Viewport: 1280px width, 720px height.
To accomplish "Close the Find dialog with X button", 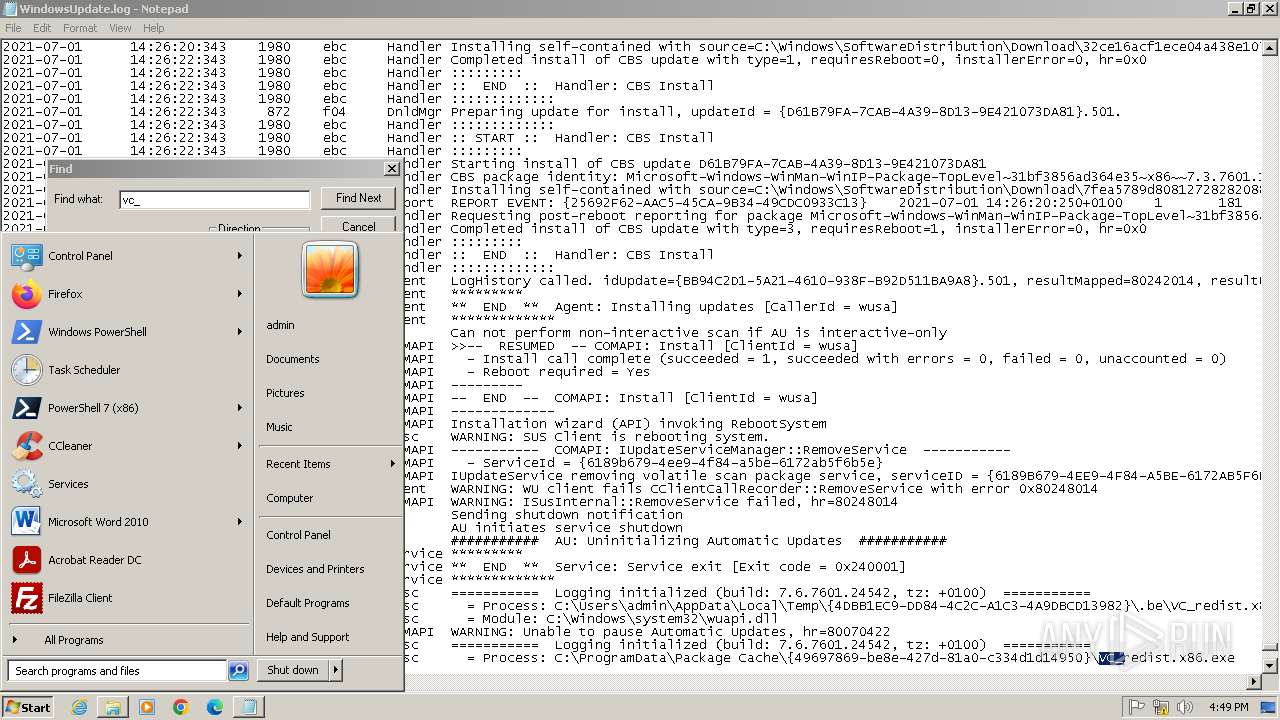I will [x=391, y=169].
